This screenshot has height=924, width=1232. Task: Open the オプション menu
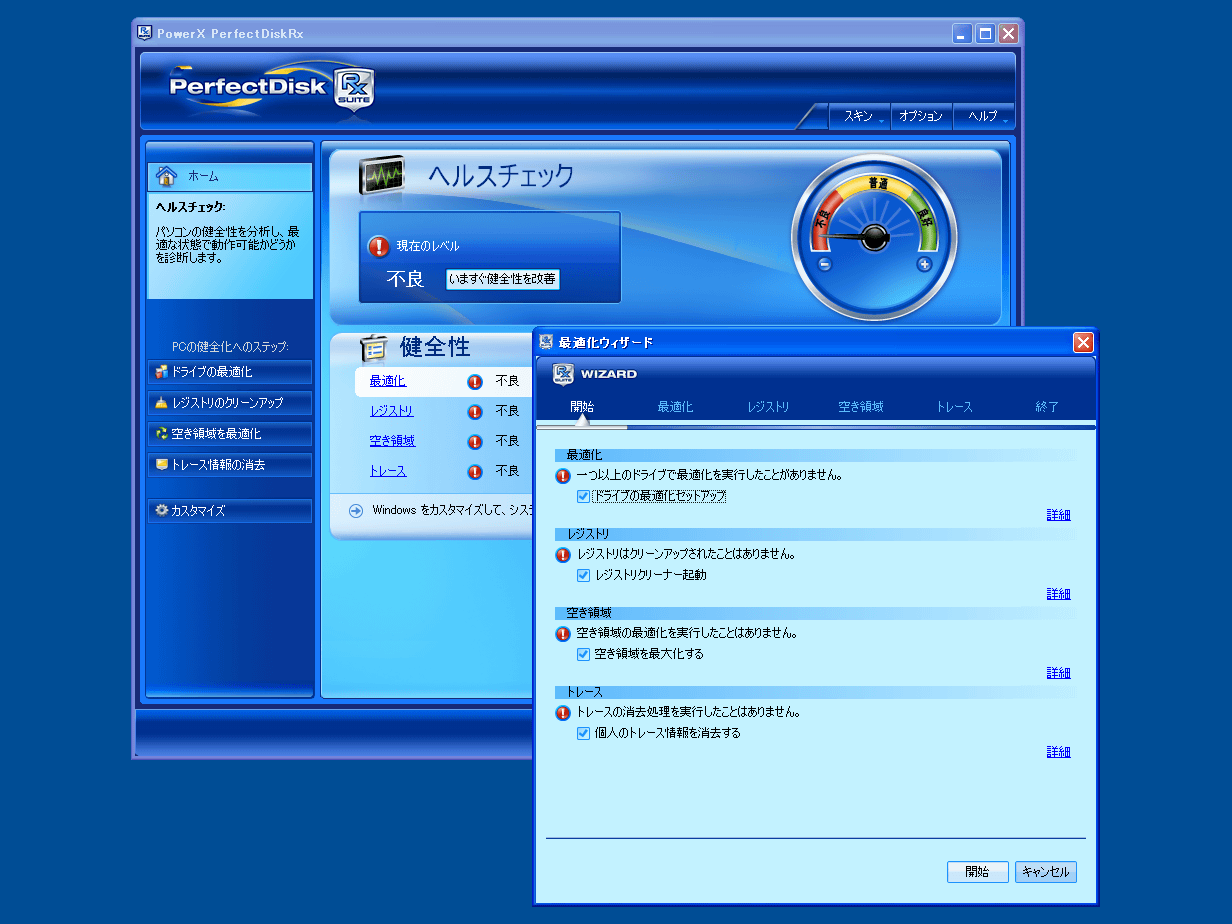pyautogui.click(x=921, y=117)
